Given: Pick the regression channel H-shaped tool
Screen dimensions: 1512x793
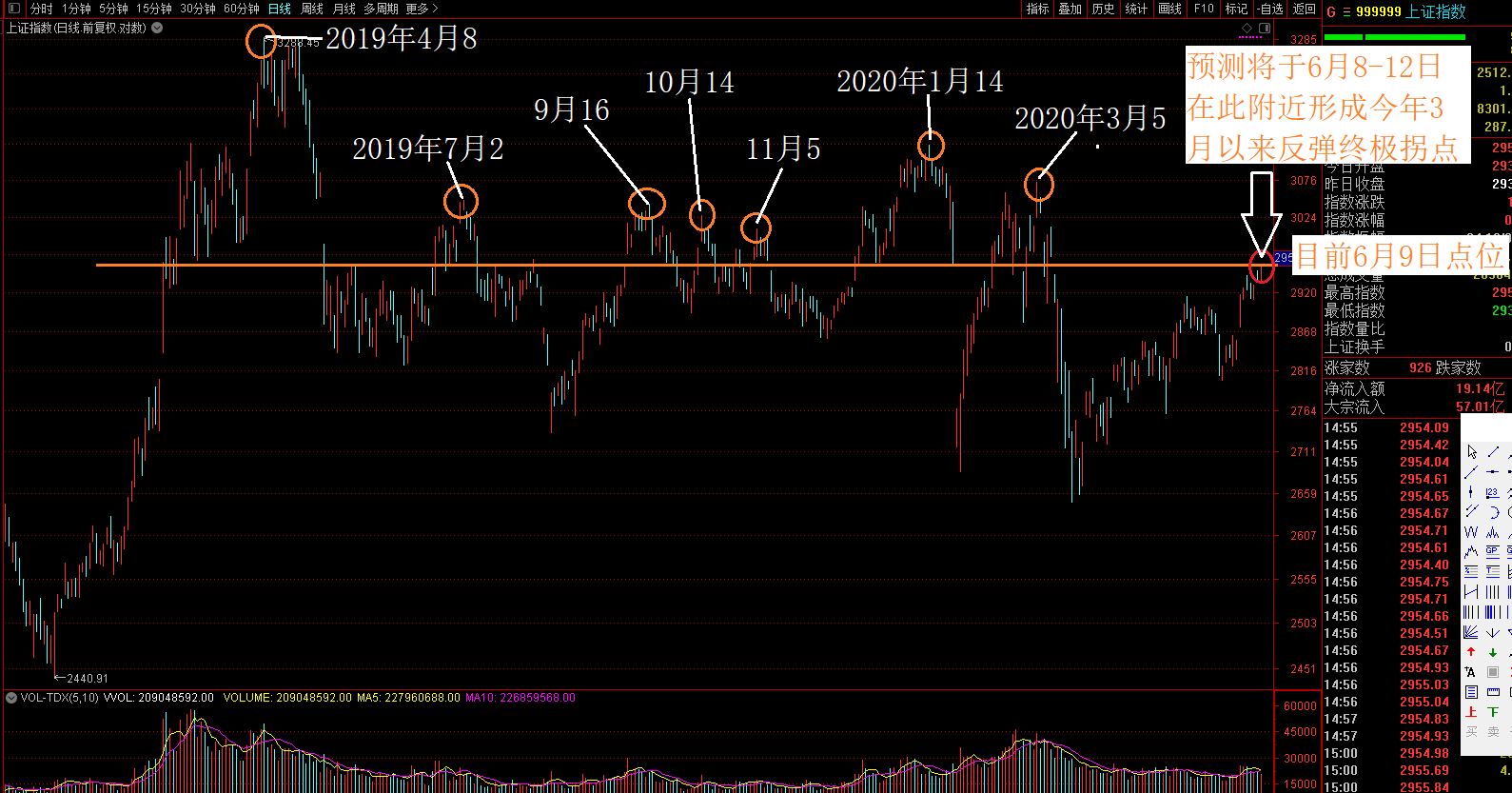Looking at the screenshot, I should coord(1471,591).
